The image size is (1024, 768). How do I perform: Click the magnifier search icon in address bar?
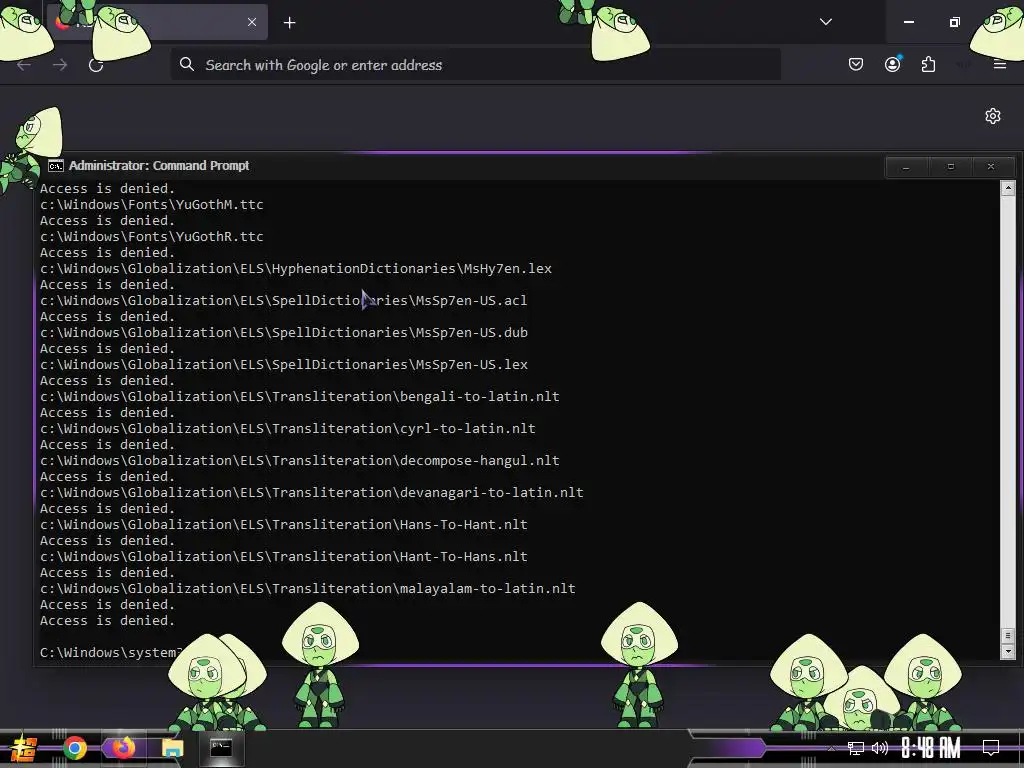click(x=187, y=64)
